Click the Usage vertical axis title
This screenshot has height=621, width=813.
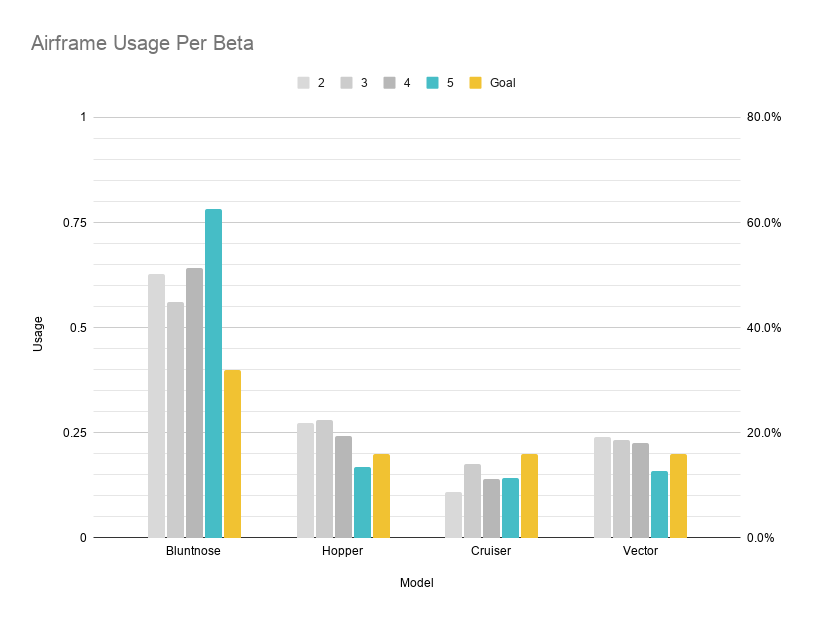(x=38, y=333)
